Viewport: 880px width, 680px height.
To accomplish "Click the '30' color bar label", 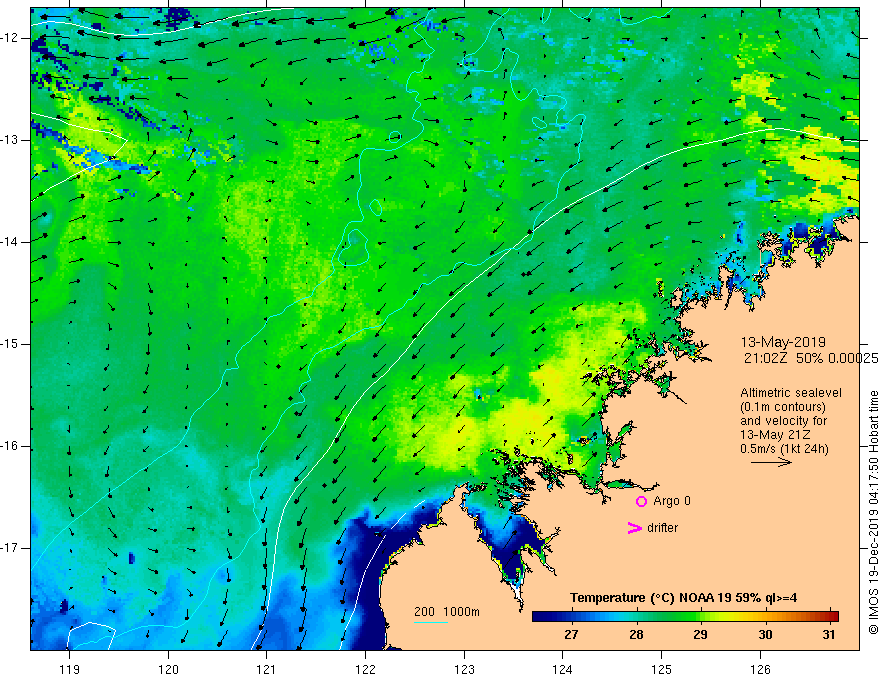I will tap(766, 635).
